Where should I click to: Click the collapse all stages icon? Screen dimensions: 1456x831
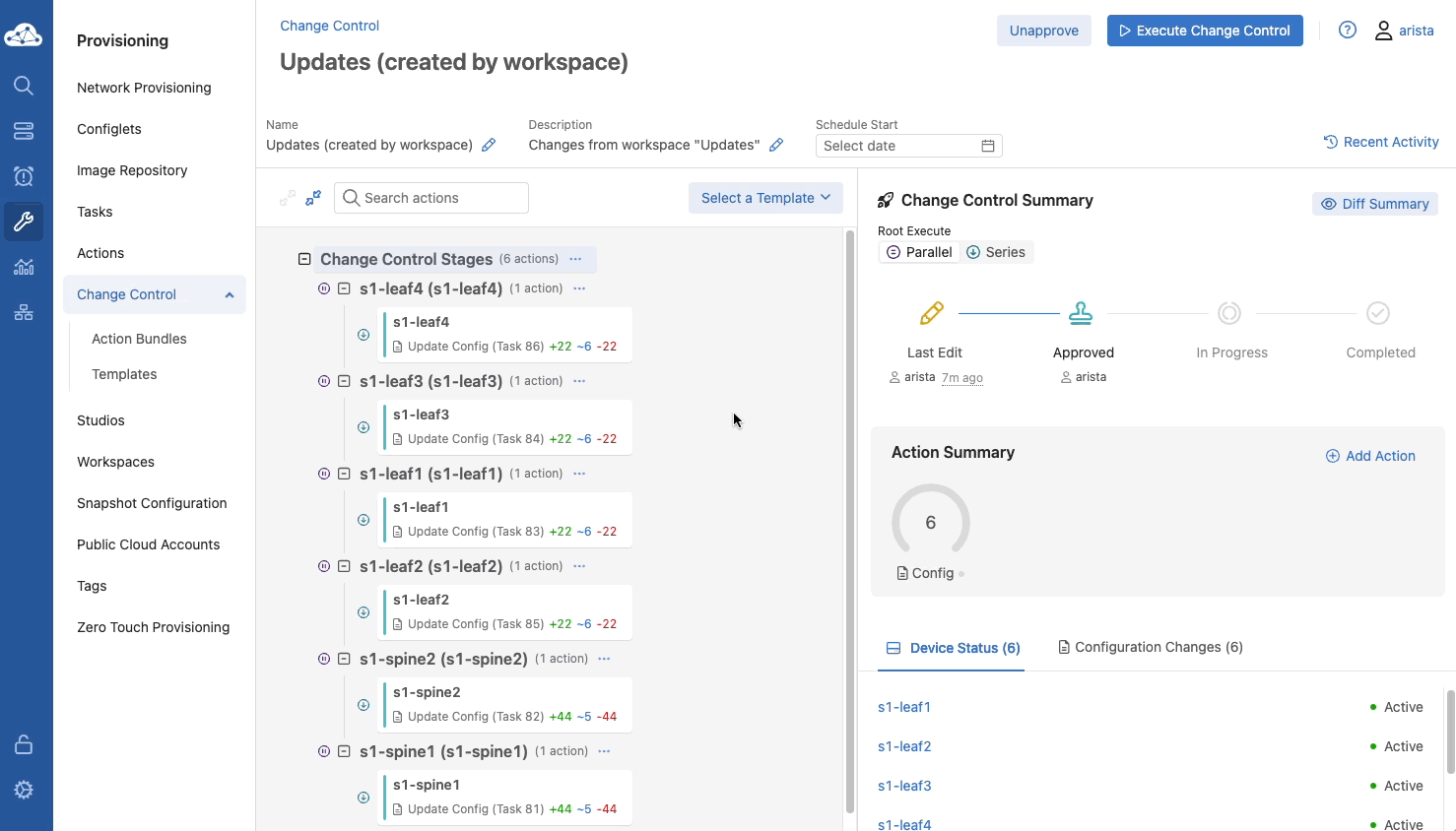(x=313, y=198)
